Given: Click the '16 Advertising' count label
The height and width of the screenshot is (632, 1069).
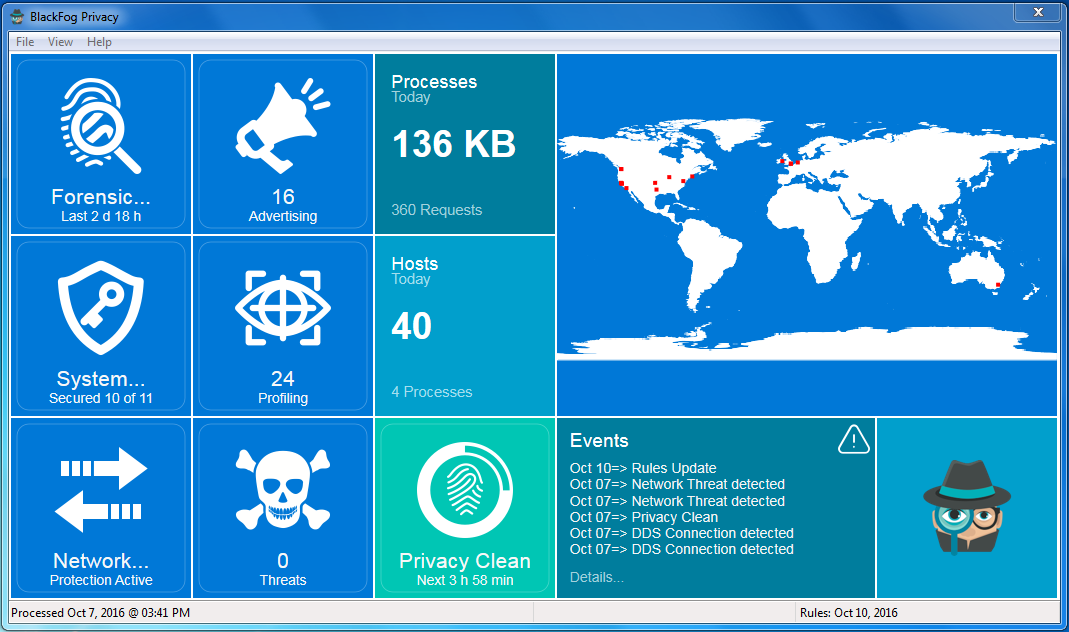Looking at the screenshot, I should coord(283,206).
